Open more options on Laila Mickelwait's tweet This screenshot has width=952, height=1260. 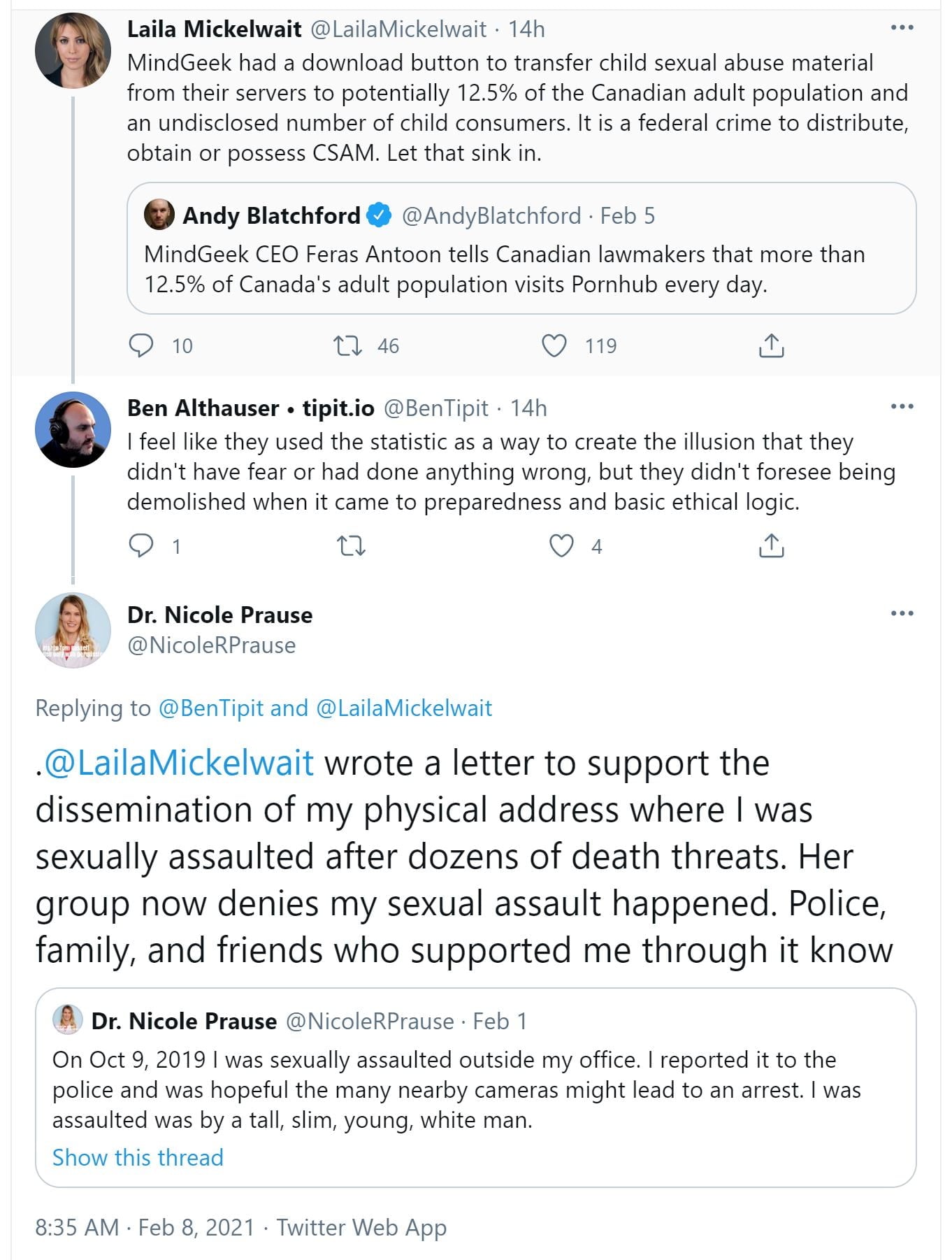pos(902,28)
